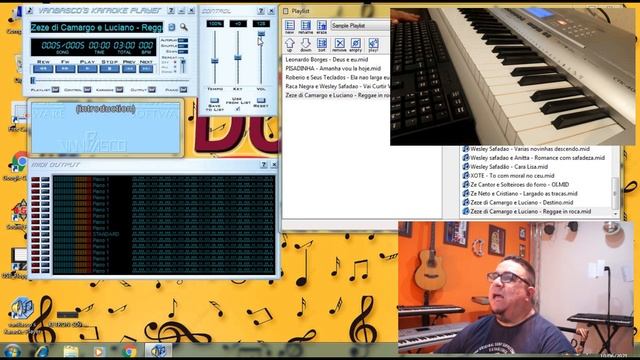Select 'Leonardo Borges - Deus e eu.mid'
The height and width of the screenshot is (360, 640).
click(x=327, y=60)
